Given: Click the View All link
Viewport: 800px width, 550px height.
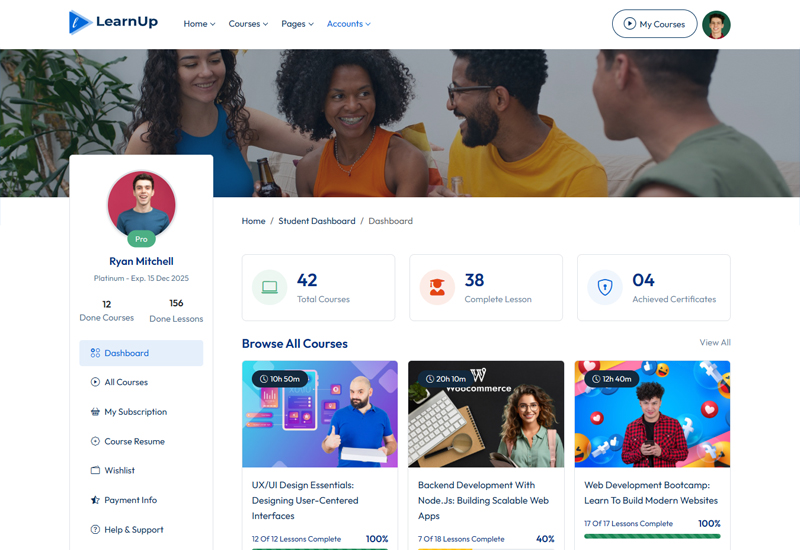Looking at the screenshot, I should click(715, 342).
